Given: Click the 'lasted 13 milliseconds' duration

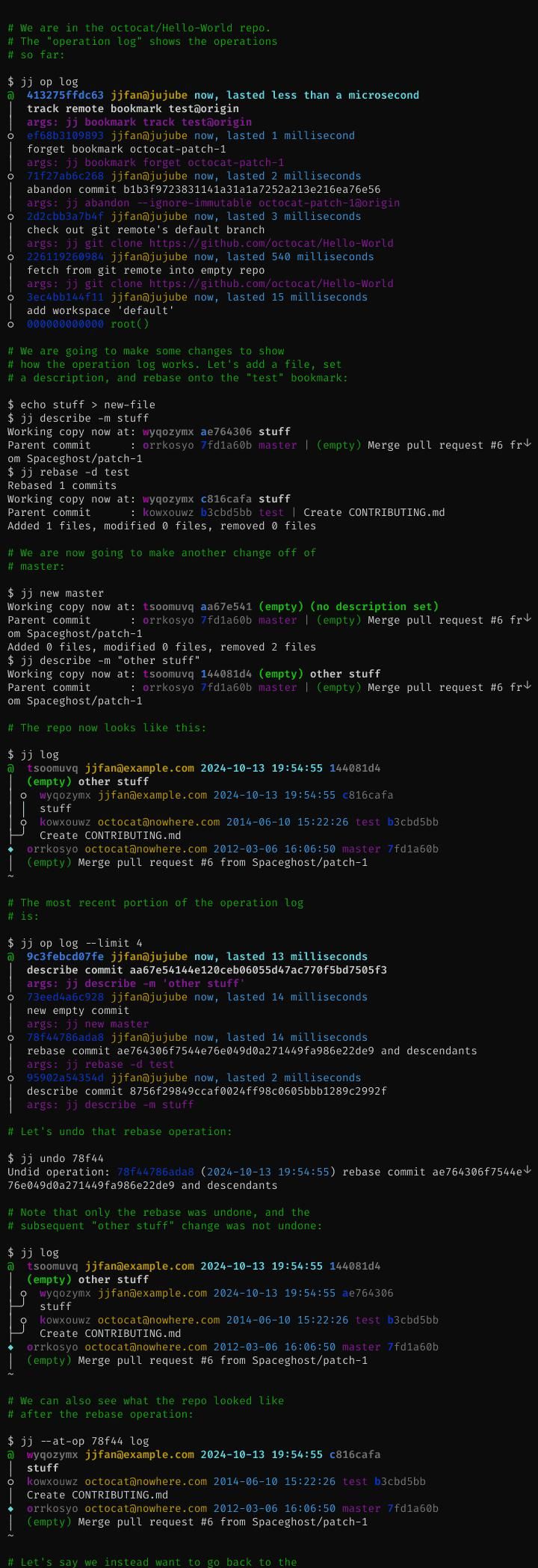Looking at the screenshot, I should pyautogui.click(x=297, y=956).
